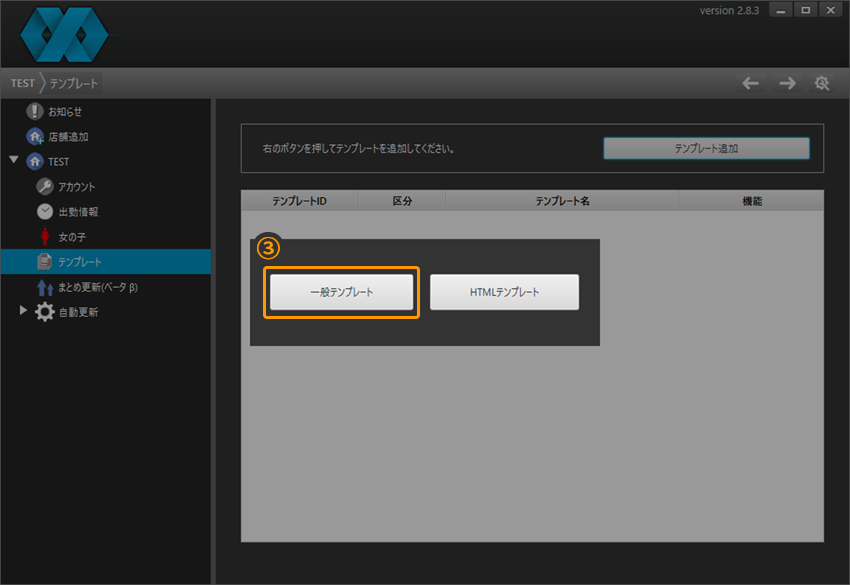Minimize the application window
The image size is (850, 585).
point(781,10)
